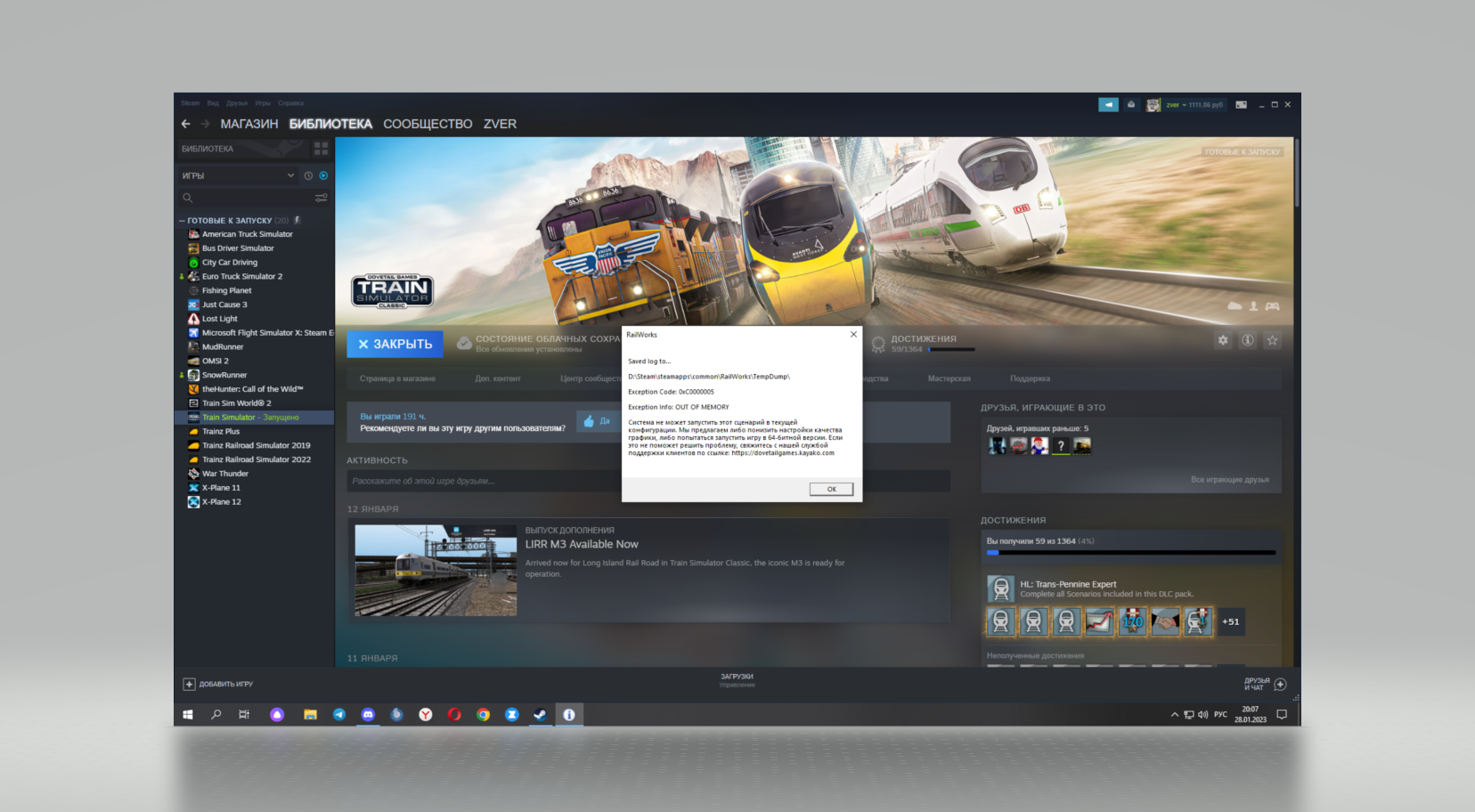This screenshot has height=812, width=1475.
Task: Click the achievements progress bar
Action: coord(1131,553)
